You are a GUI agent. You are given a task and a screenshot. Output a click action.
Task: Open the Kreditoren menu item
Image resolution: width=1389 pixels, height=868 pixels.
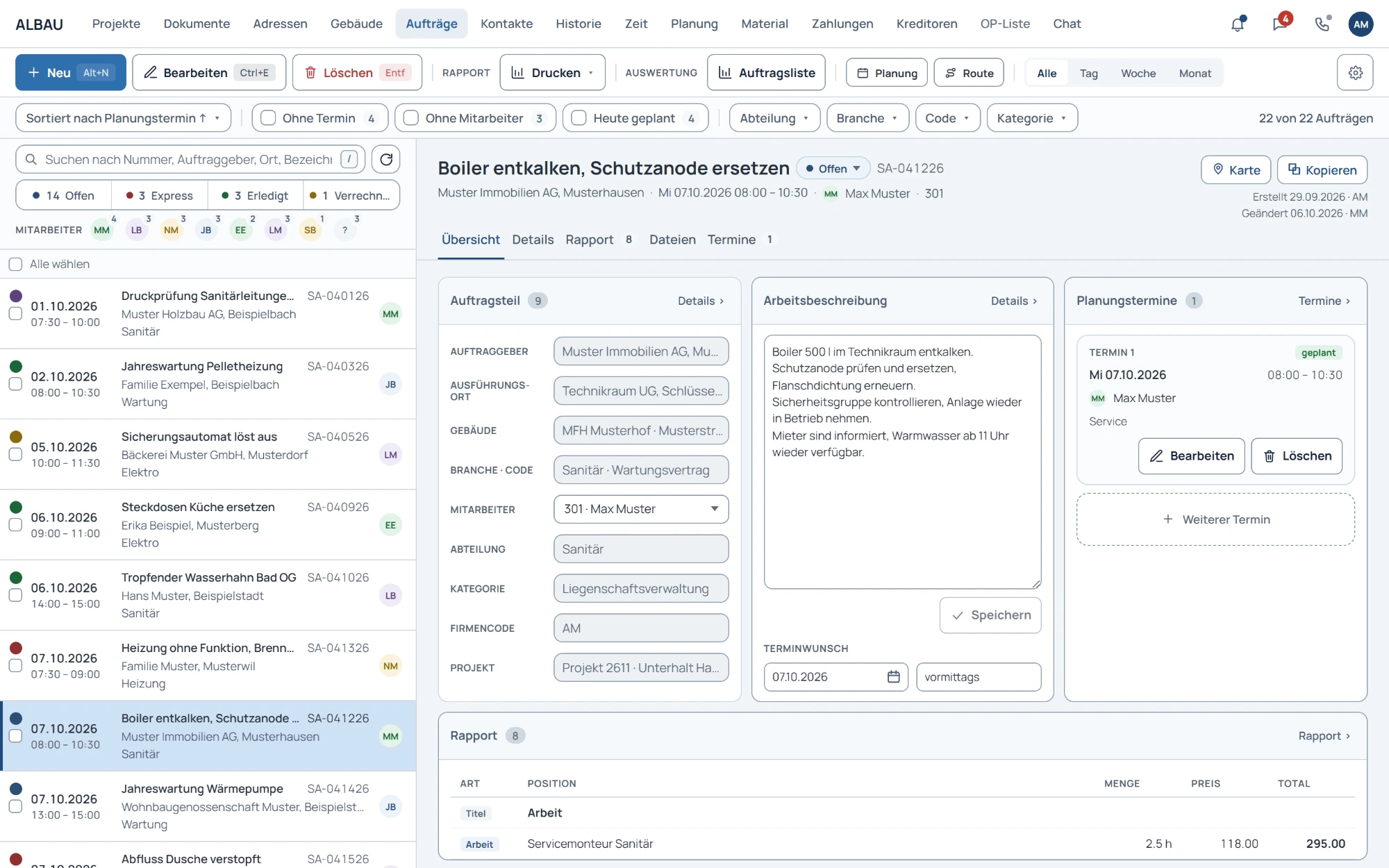[x=926, y=24]
